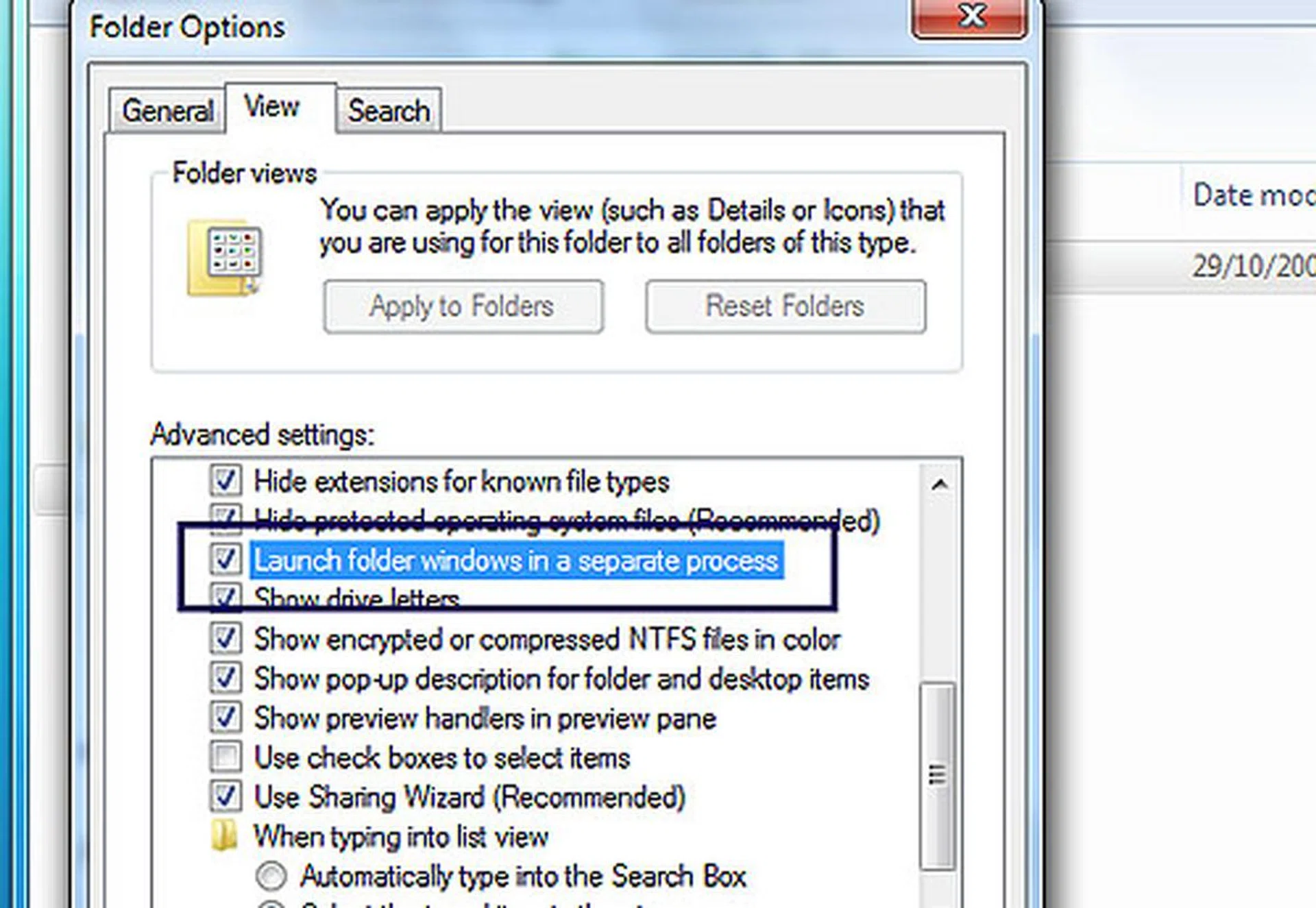This screenshot has height=908, width=1316.
Task: Switch to the General tab
Action: 167,110
